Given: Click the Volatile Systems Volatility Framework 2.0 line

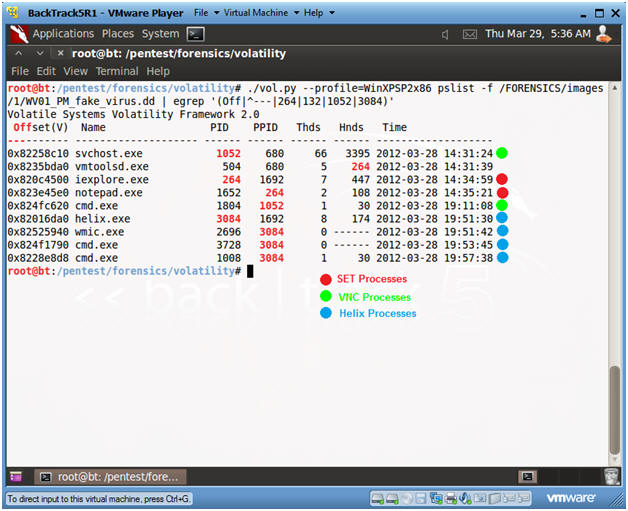Looking at the screenshot, I should coord(133,115).
